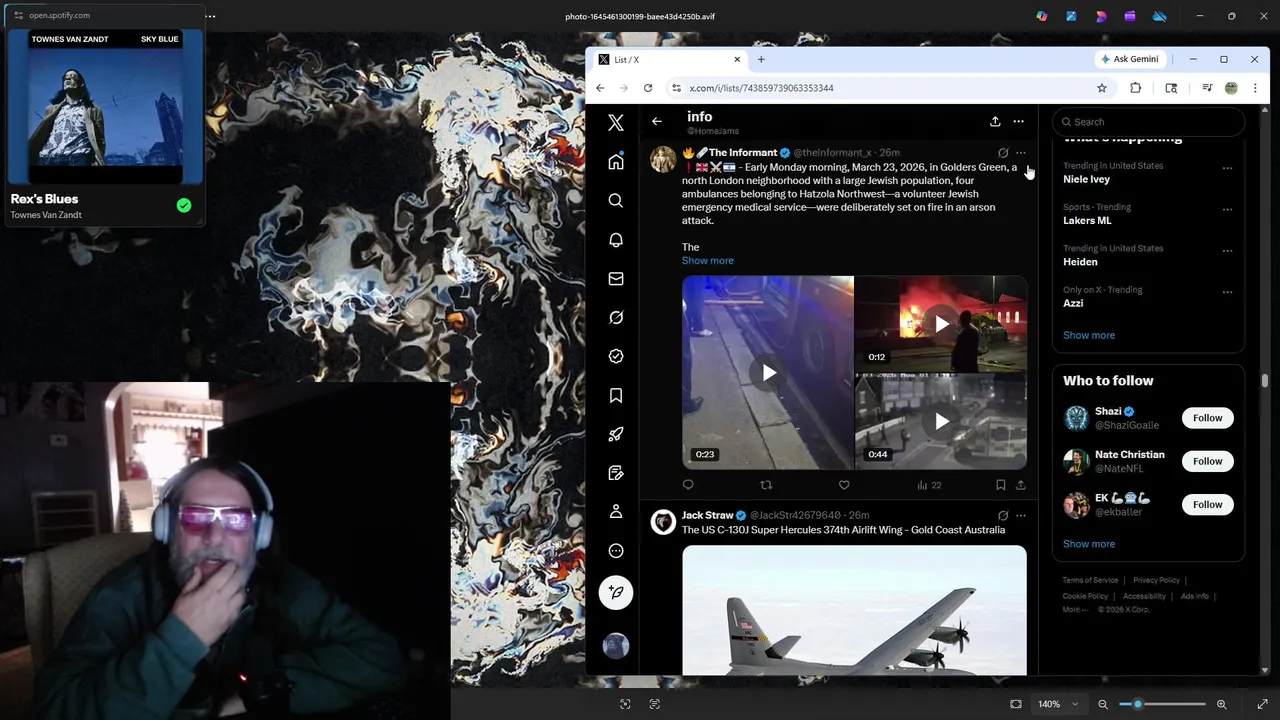This screenshot has height=720, width=1280.
Task: Open Chrome extensions puzzle icon
Action: (1136, 88)
